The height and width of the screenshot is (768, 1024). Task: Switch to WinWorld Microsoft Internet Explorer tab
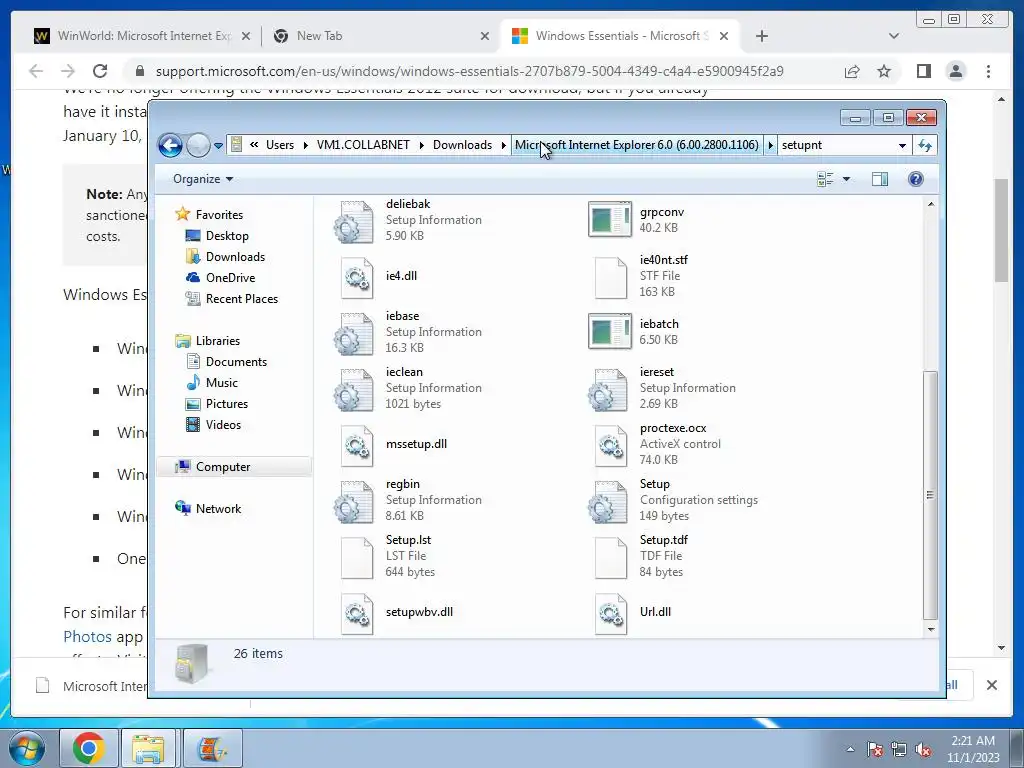coord(142,36)
